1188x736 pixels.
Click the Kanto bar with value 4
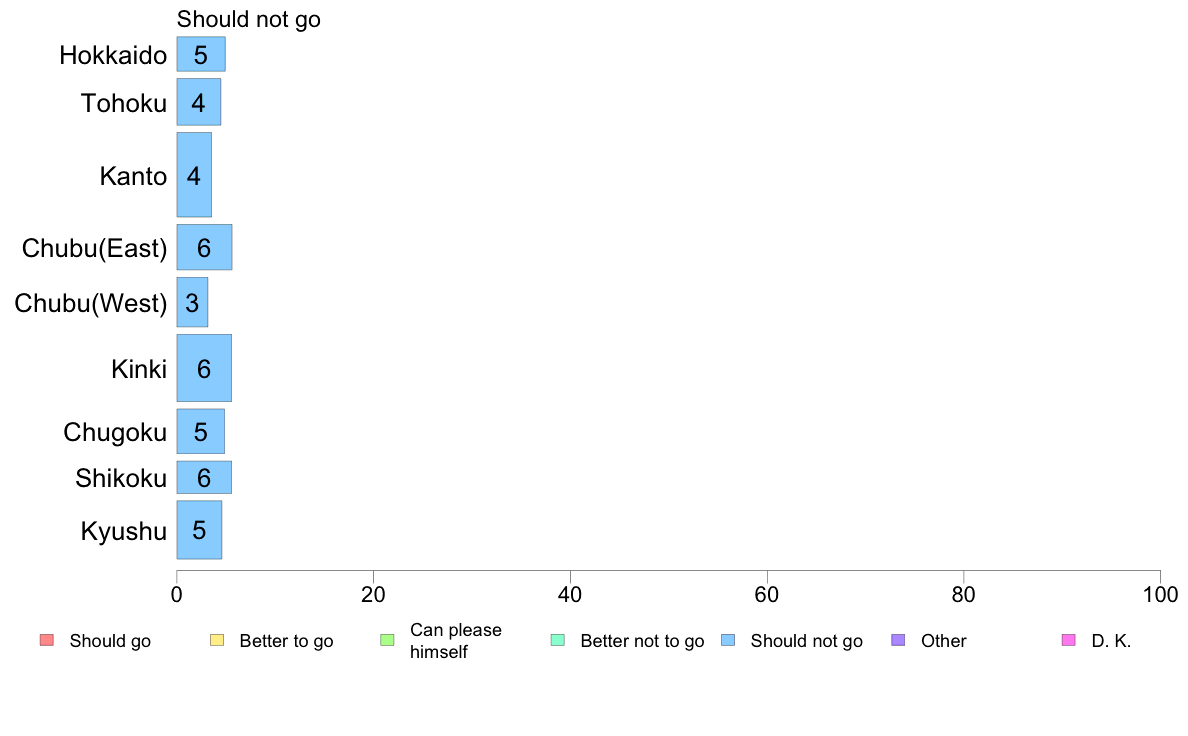(x=194, y=175)
